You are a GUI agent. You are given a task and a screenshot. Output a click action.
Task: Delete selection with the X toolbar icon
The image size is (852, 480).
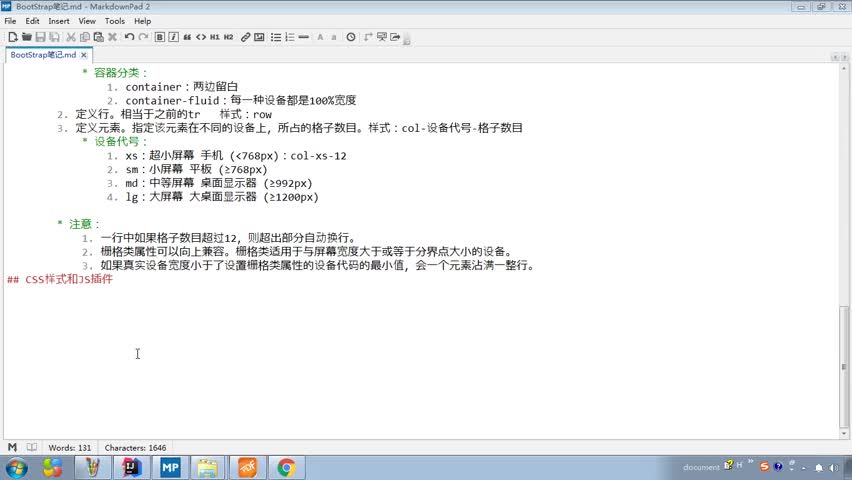tap(112, 37)
